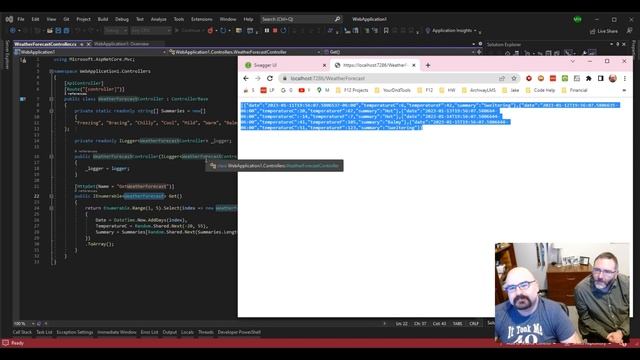
Task: Open the YourDndTools bookmark folder
Action: point(392,90)
